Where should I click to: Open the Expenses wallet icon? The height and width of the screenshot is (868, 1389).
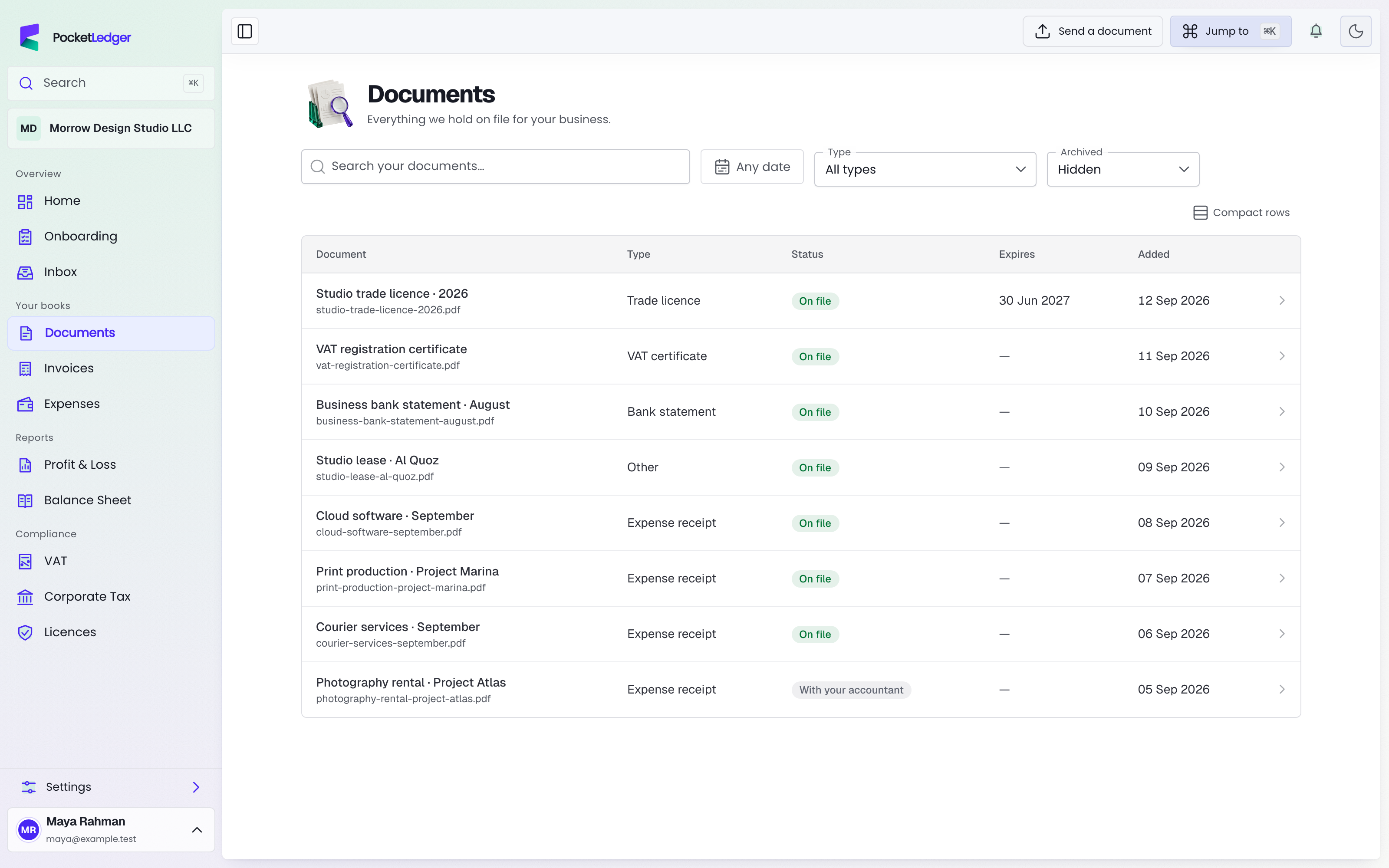tap(25, 404)
